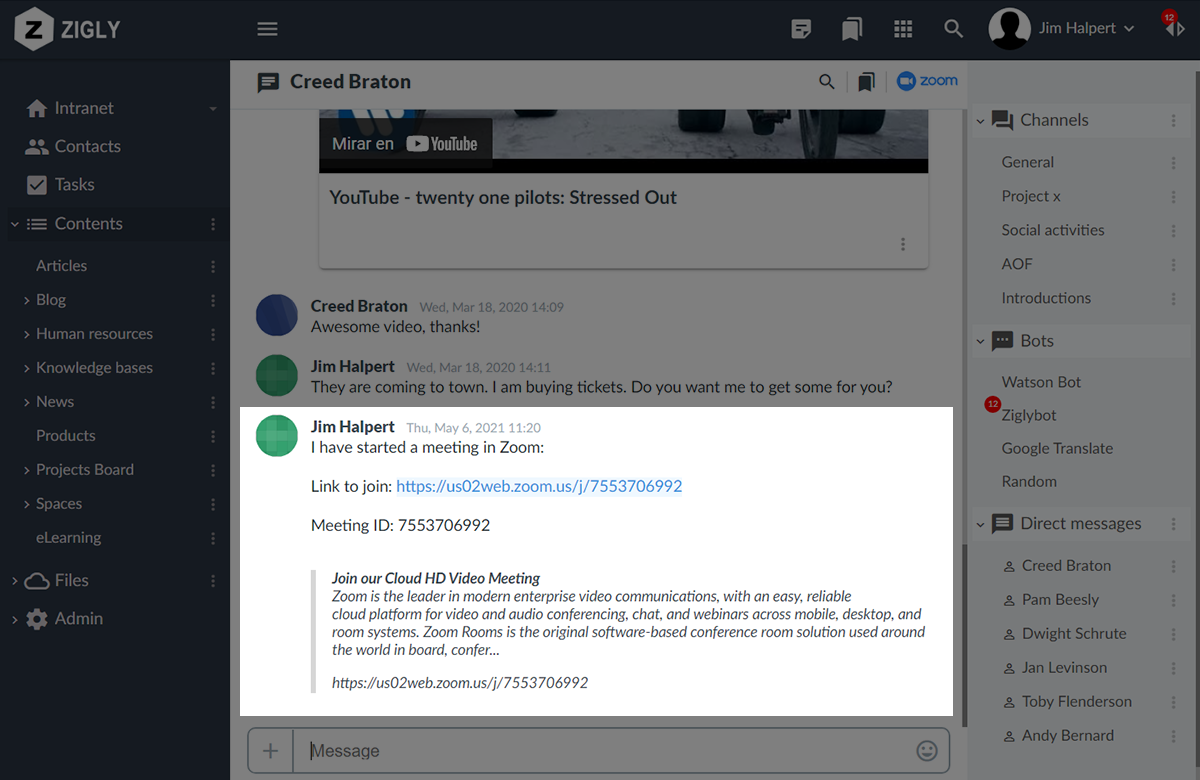Open YouTube card three-dot options menu
This screenshot has height=780, width=1200.
click(903, 244)
